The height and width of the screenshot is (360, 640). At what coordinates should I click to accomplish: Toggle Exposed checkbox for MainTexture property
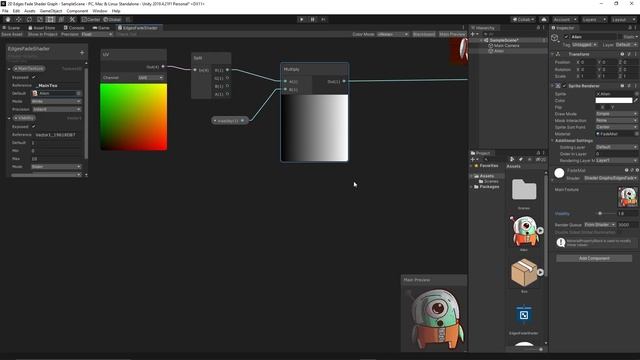click(34, 77)
